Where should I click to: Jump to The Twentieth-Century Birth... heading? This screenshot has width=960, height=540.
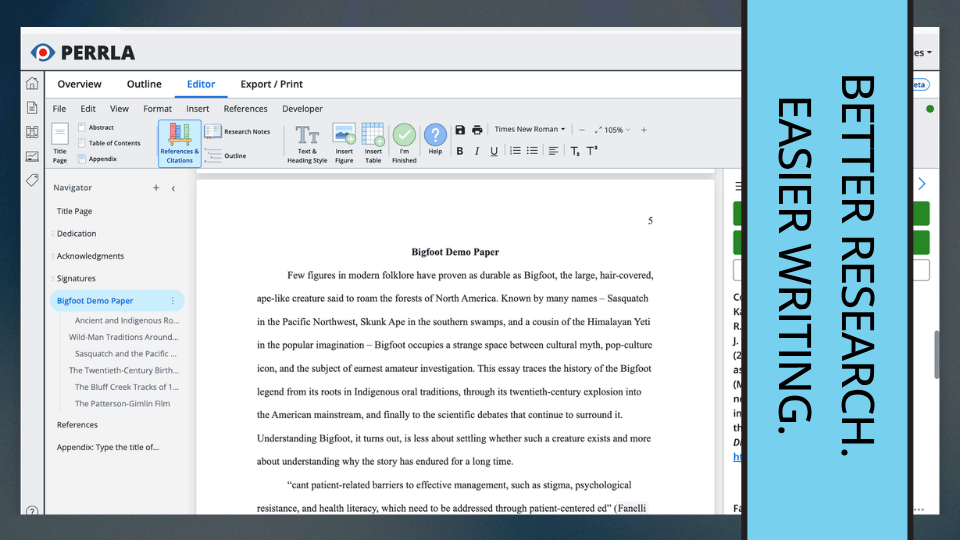click(x=124, y=370)
